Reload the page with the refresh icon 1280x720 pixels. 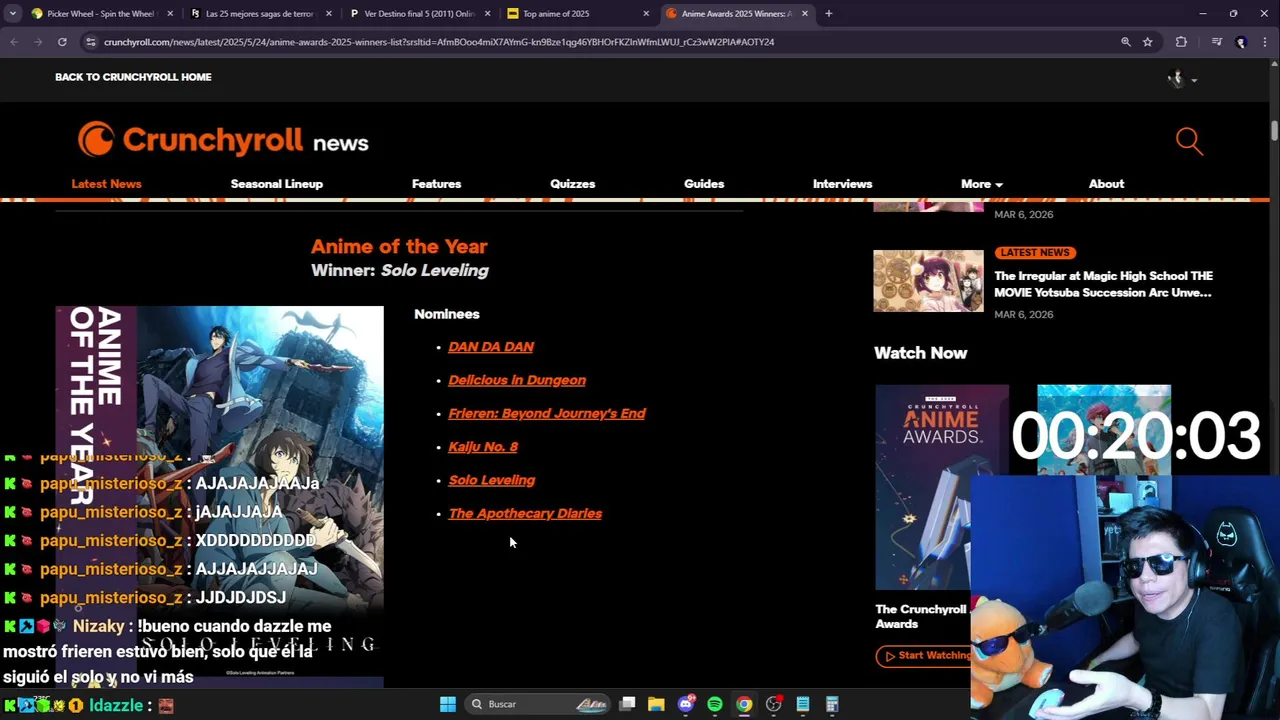coord(62,42)
